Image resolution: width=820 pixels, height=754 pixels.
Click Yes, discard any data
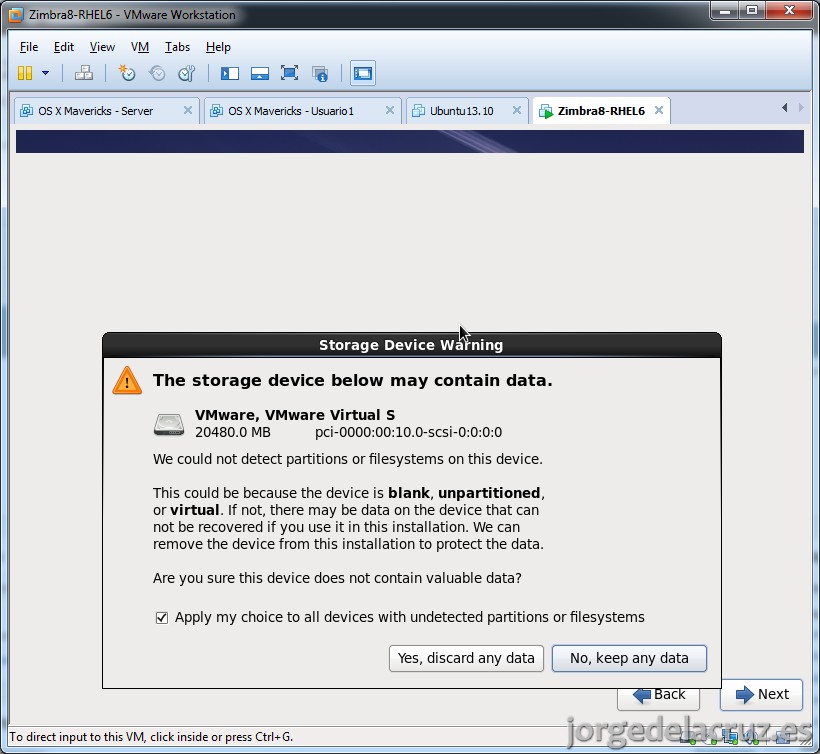pyautogui.click(x=466, y=658)
